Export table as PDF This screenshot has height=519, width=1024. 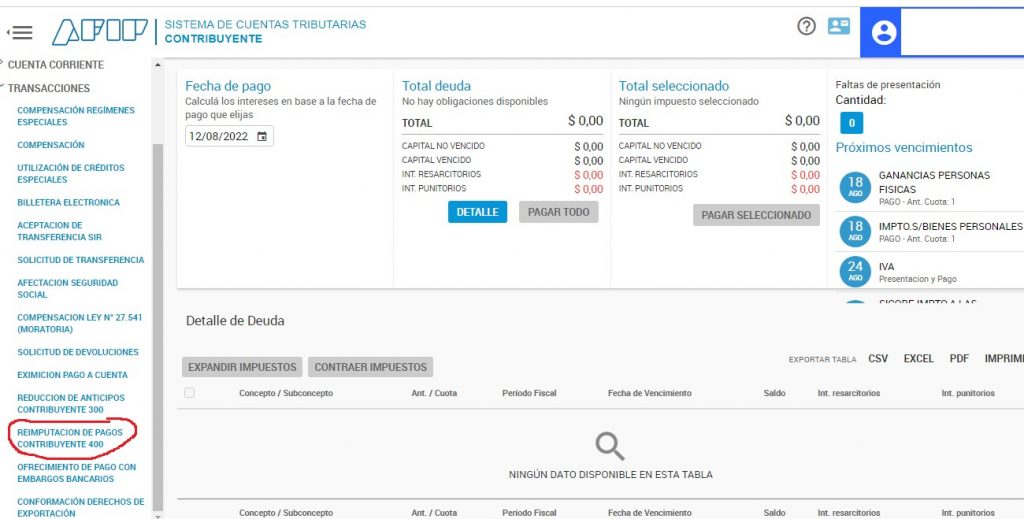[x=959, y=358]
